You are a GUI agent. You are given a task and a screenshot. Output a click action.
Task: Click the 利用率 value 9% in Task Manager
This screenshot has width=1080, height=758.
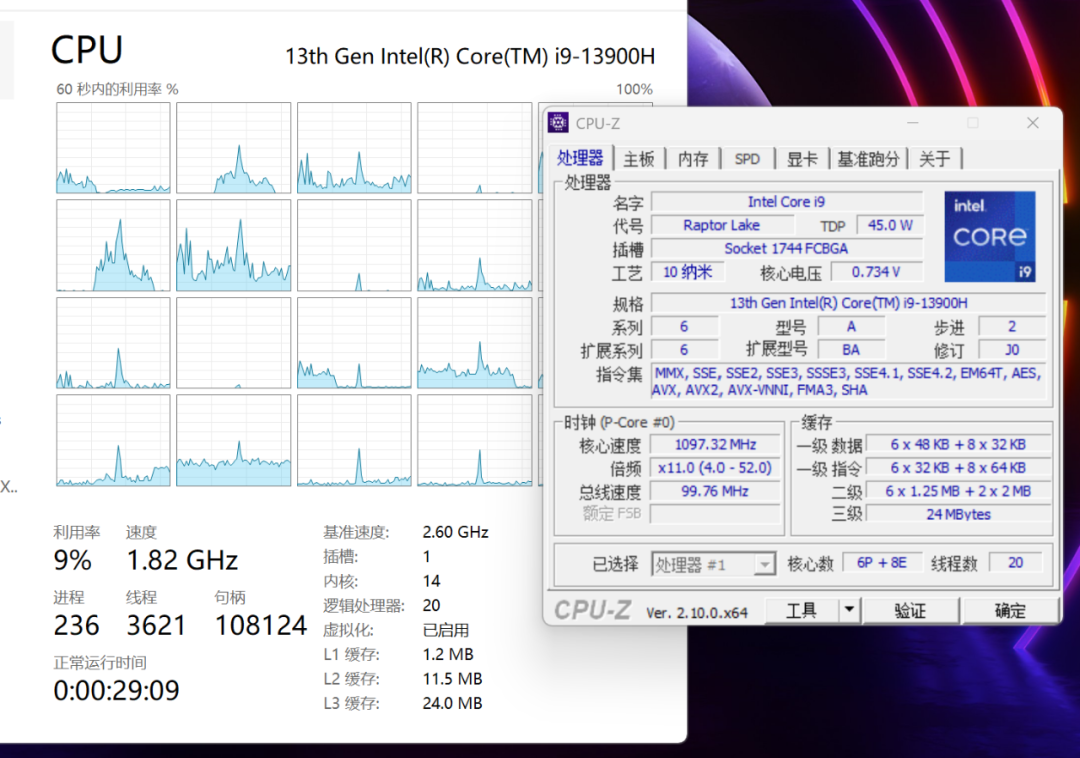(x=72, y=560)
